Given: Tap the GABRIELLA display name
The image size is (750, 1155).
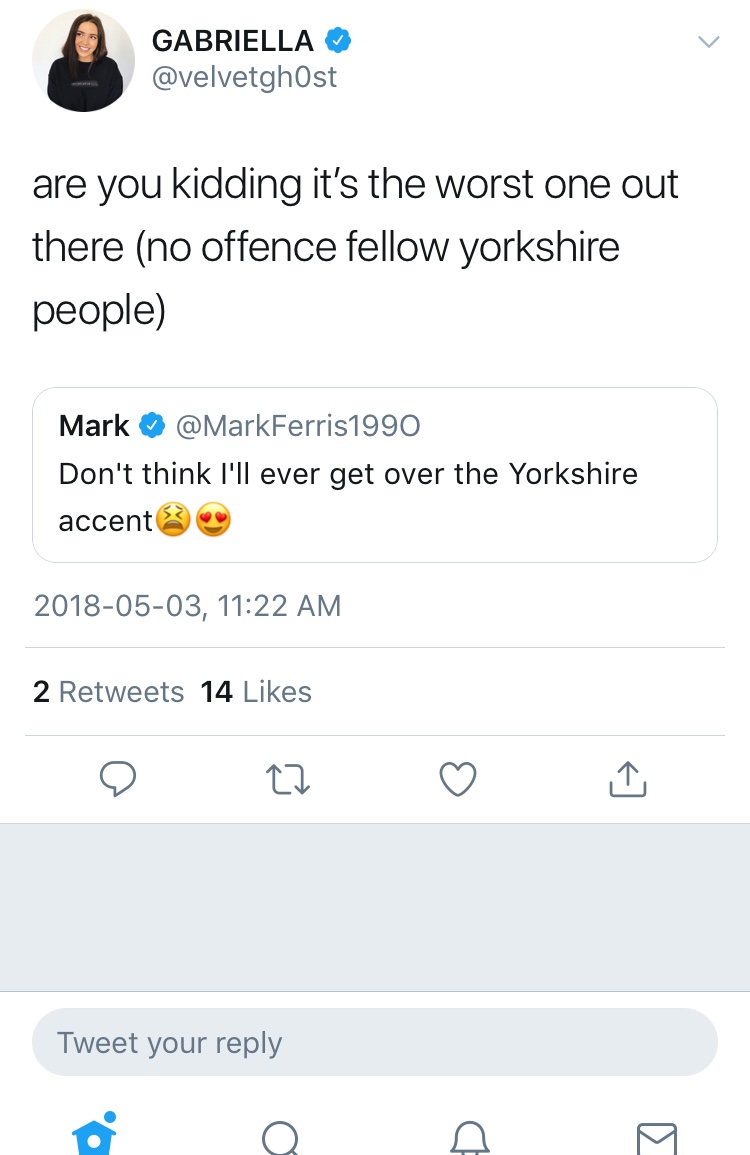Looking at the screenshot, I should pos(232,41).
